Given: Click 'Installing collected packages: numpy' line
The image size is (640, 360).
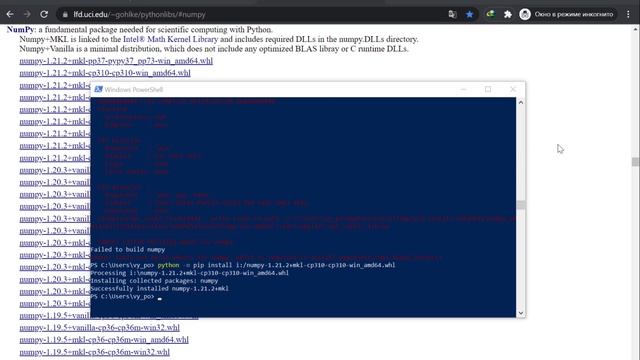Looking at the screenshot, I should tap(154, 281).
